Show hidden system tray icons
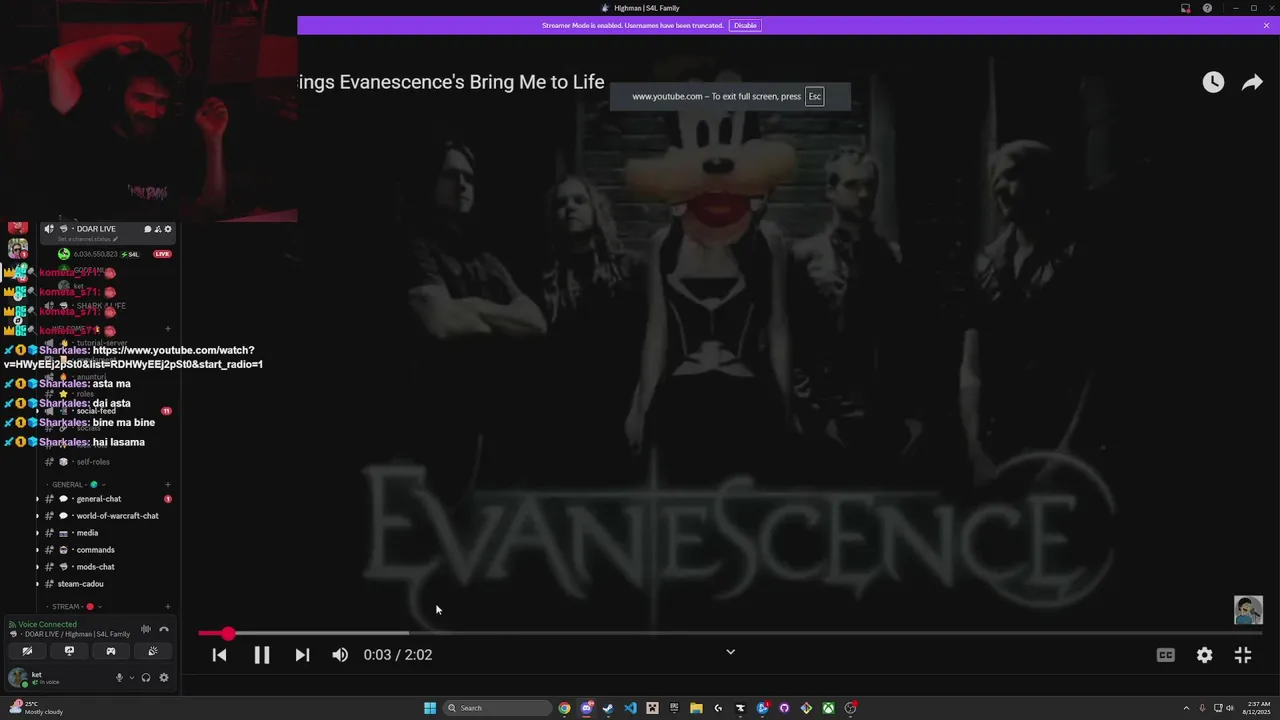Image resolution: width=1280 pixels, height=720 pixels. pos(1185,708)
